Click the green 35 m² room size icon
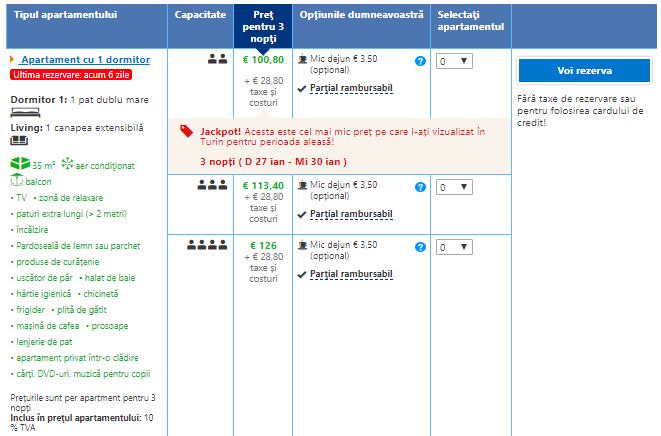The height and width of the screenshot is (436, 661). coord(19,164)
